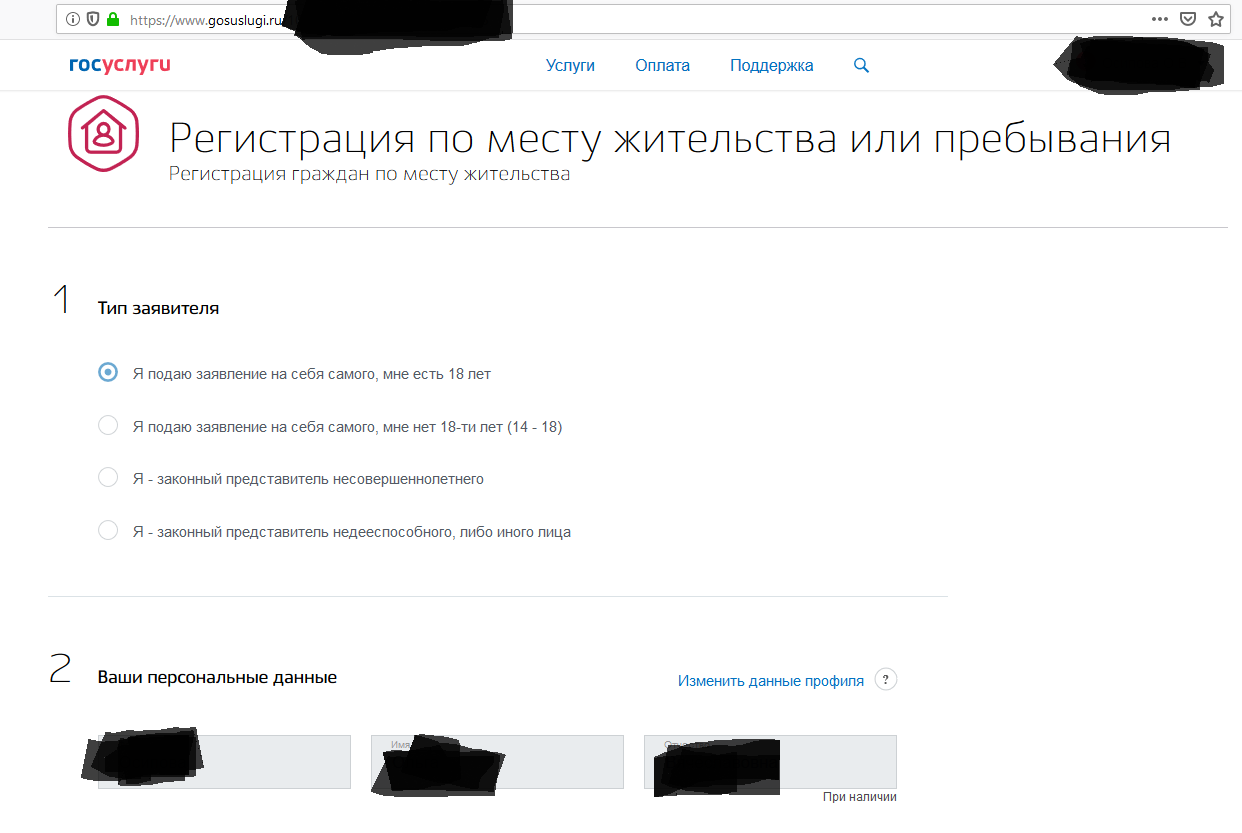
Task: Click the tracking protection shield icon
Action: coord(93,19)
